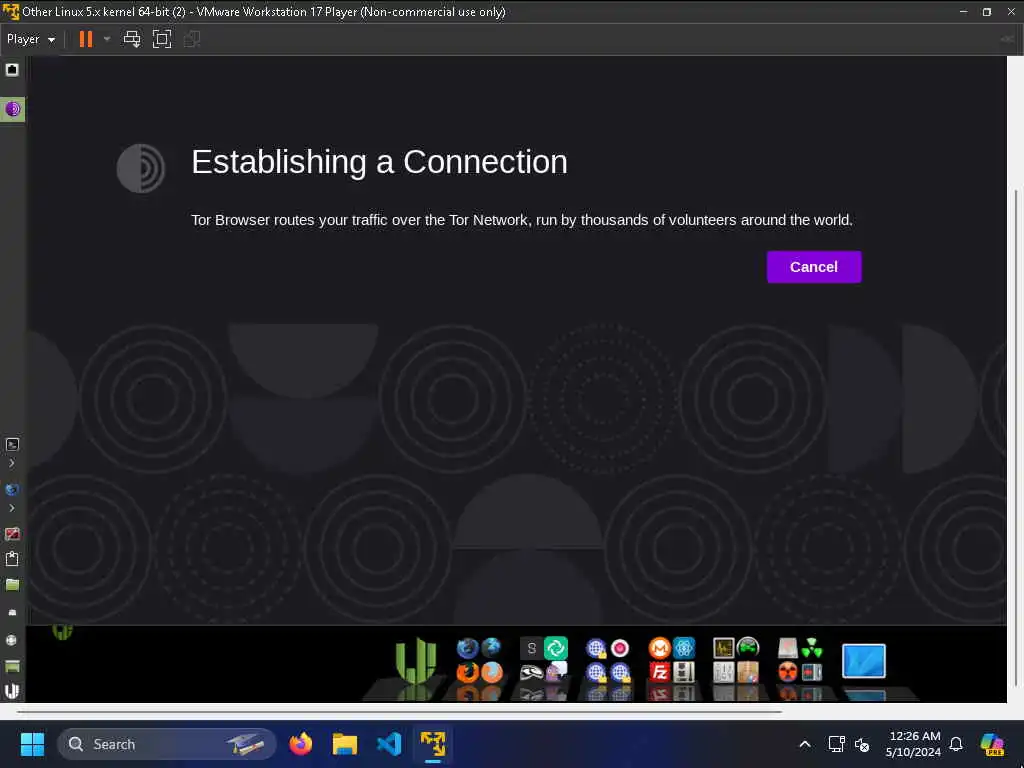
Task: Expand chevron below the blue globe icon
Action: (12, 507)
